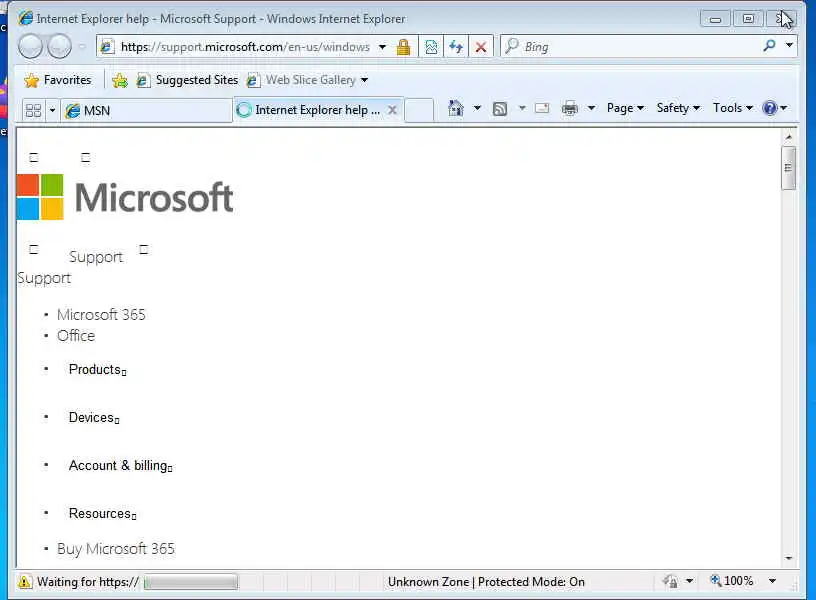This screenshot has height=600, width=816.
Task: Open the Help question mark menu
Action: (x=775, y=108)
